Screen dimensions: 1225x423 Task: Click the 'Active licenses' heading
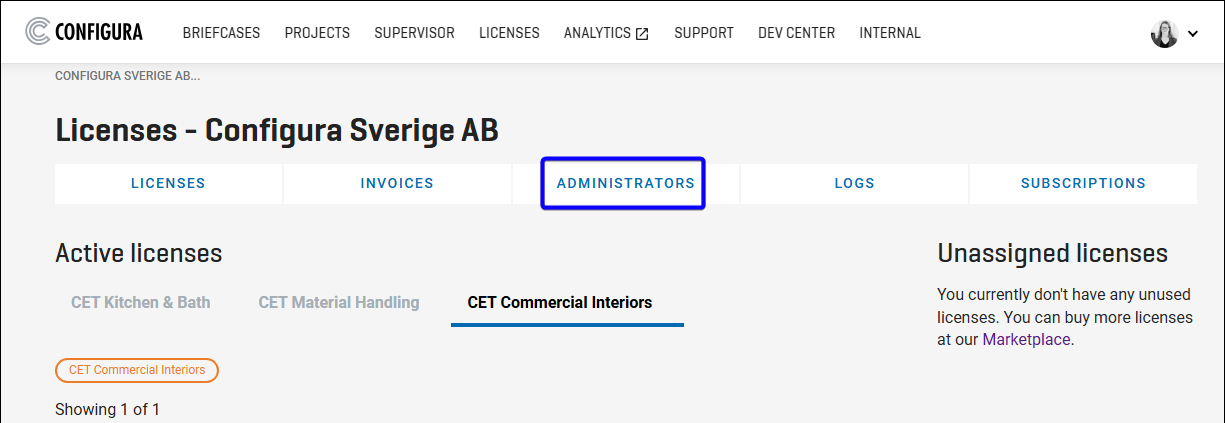tap(138, 253)
